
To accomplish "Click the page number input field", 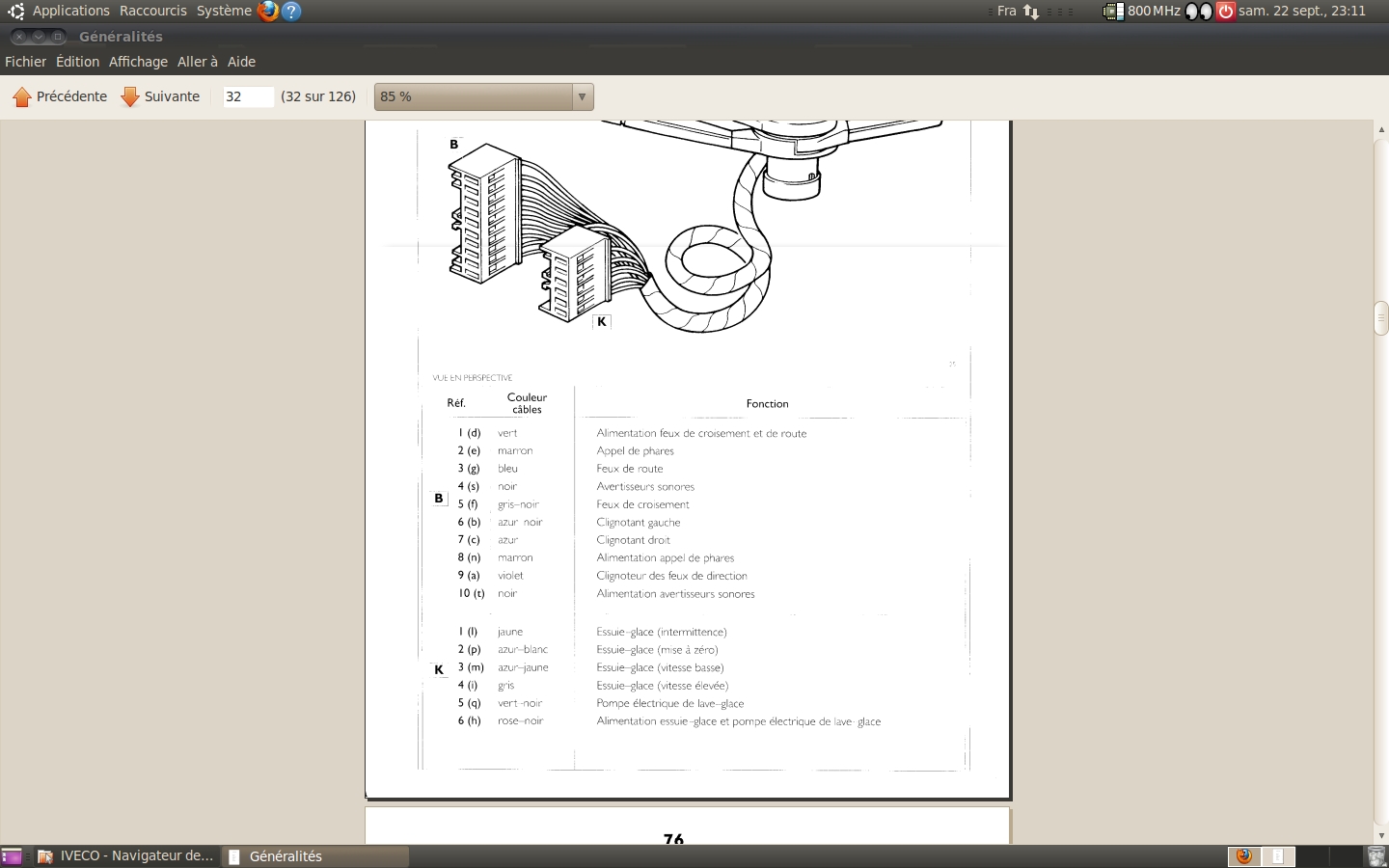I will click(x=247, y=96).
